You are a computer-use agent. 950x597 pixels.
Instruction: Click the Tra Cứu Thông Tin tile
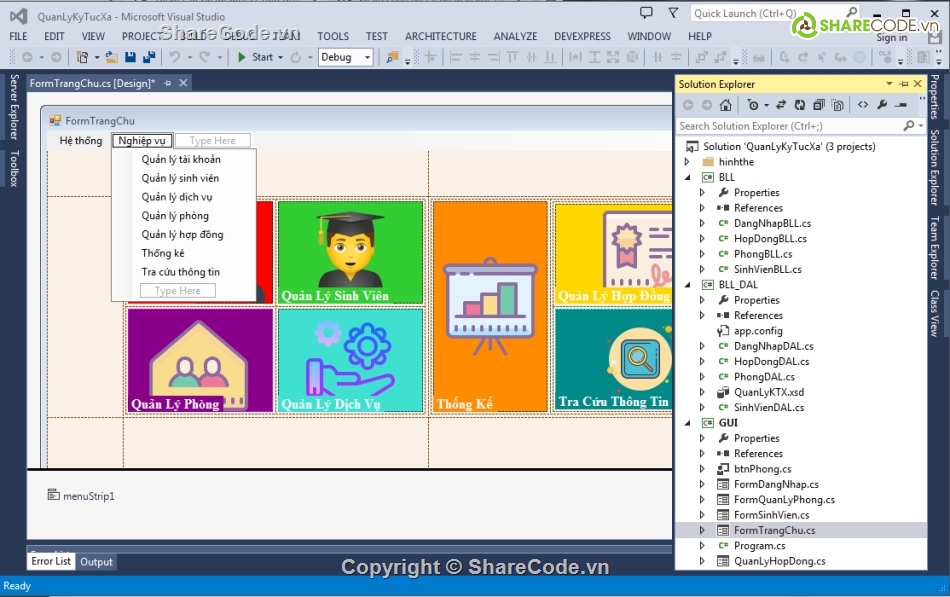click(613, 359)
